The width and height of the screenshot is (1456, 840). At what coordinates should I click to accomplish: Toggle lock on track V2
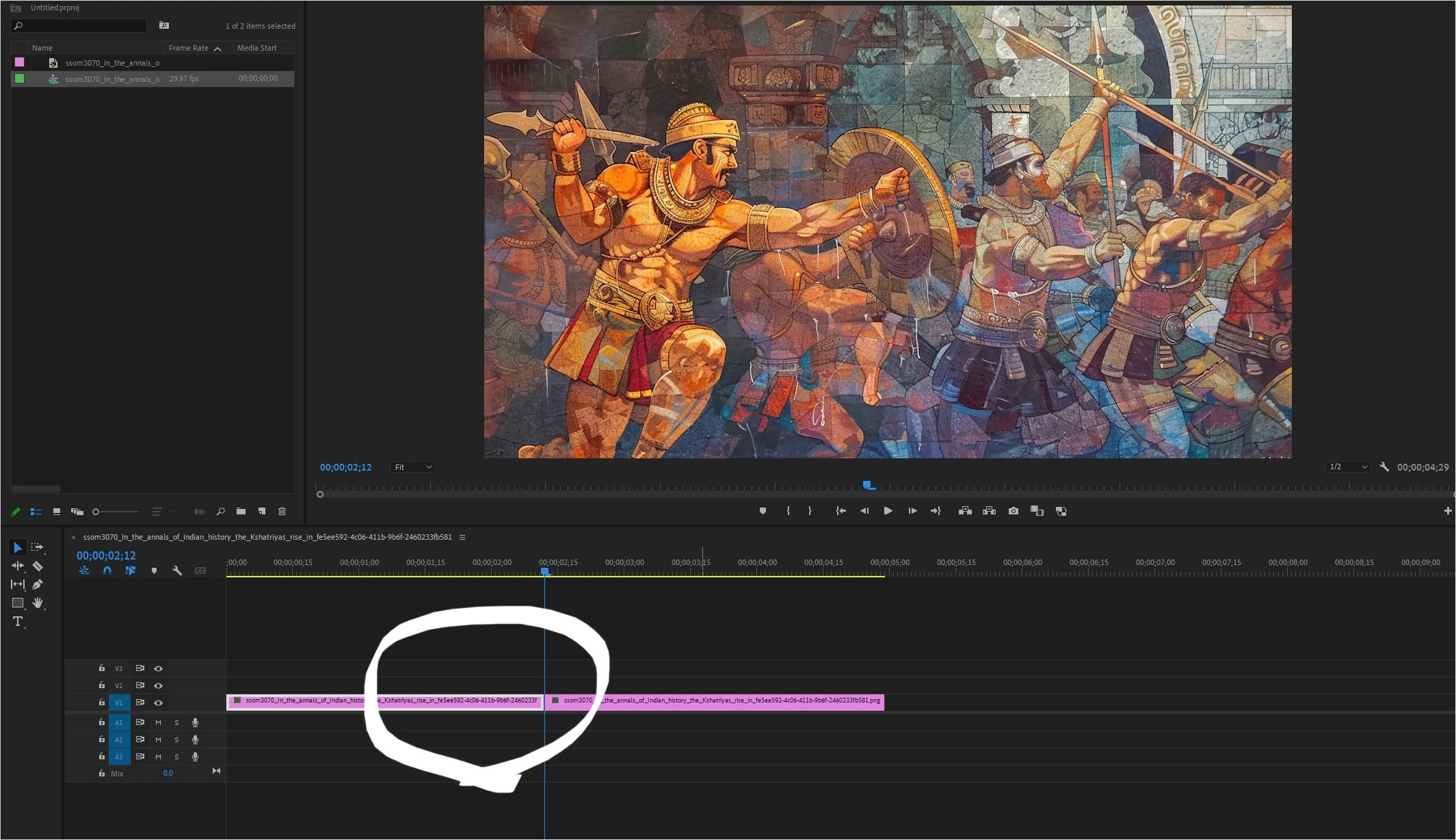pos(102,685)
